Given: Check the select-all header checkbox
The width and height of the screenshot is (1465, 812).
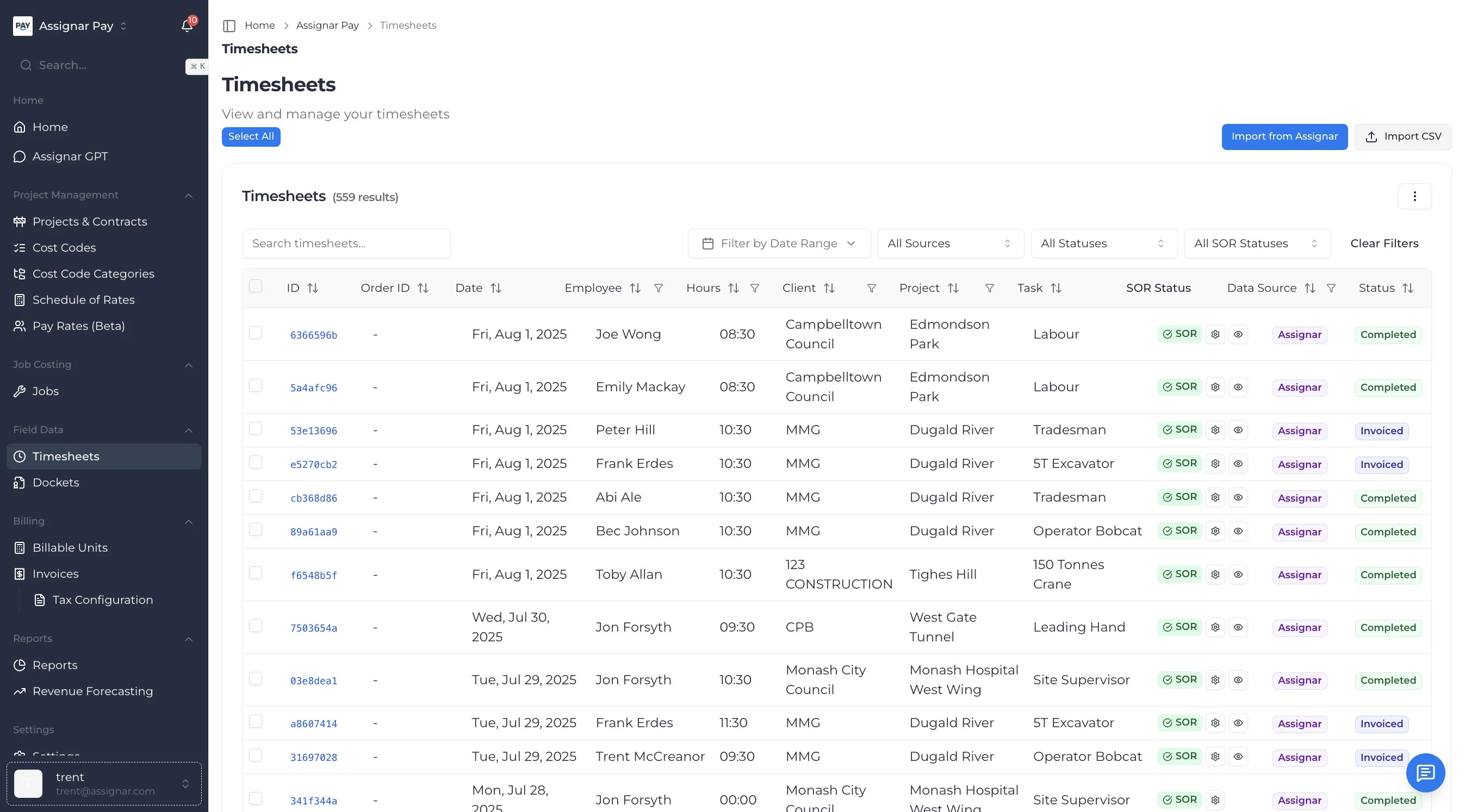Looking at the screenshot, I should coord(256,286).
